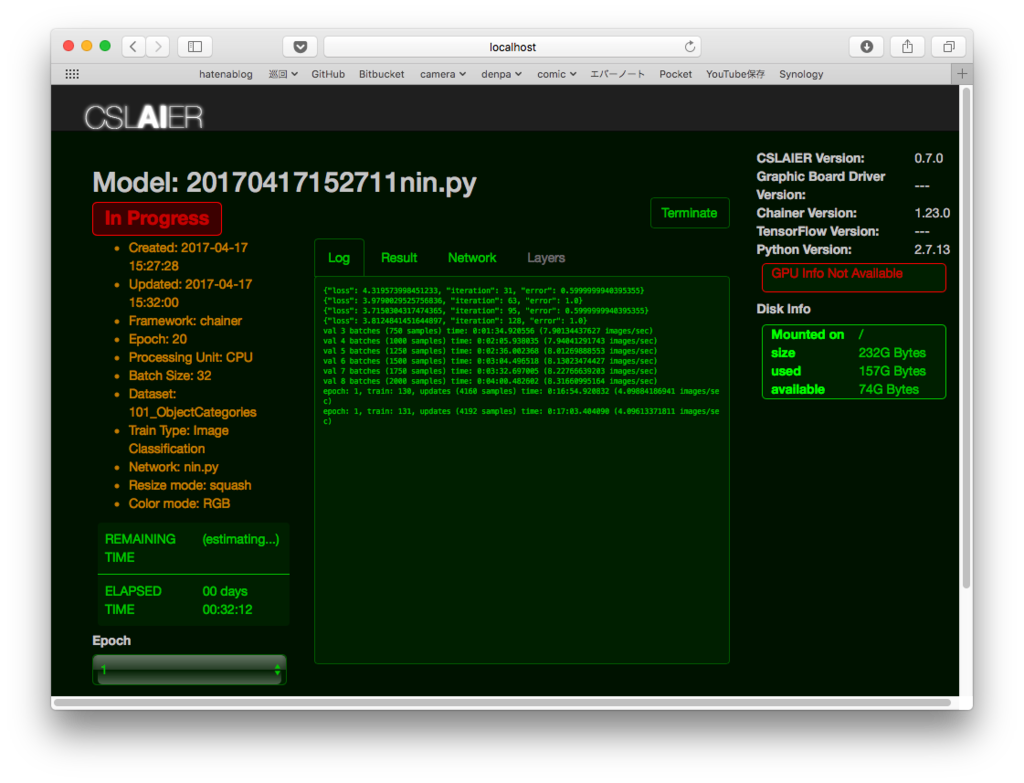Select the Processing Unit: CPU item
The height and width of the screenshot is (783, 1024).
[190, 357]
